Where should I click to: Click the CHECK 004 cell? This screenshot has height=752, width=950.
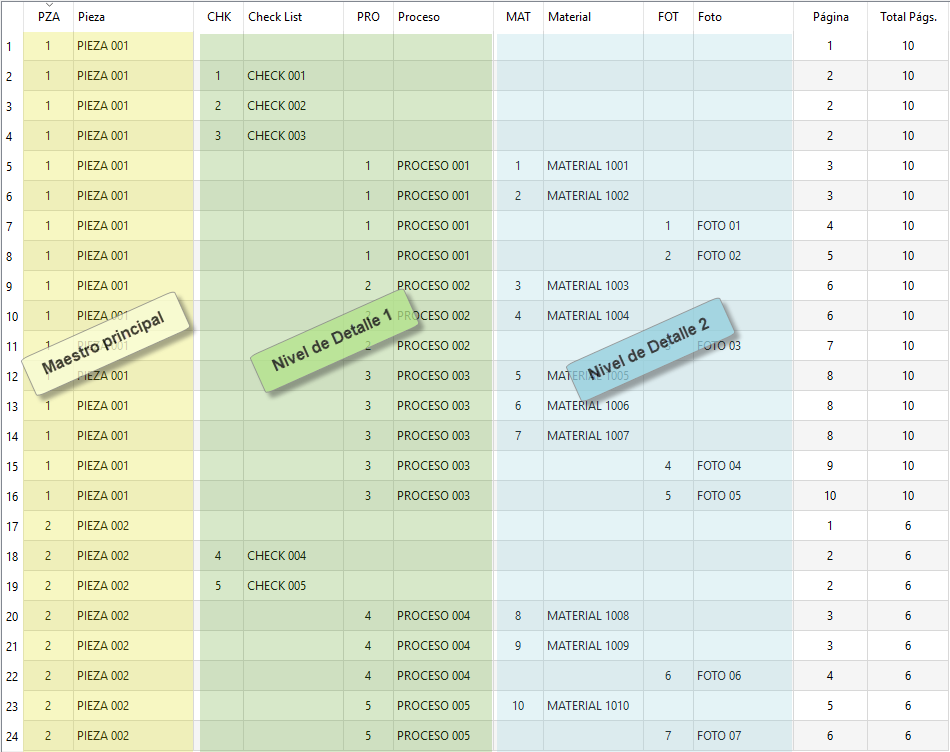(276, 556)
